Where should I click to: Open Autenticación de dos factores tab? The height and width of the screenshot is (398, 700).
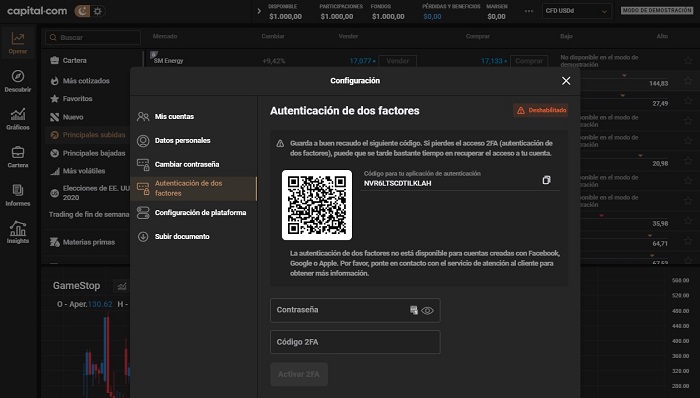pos(194,188)
